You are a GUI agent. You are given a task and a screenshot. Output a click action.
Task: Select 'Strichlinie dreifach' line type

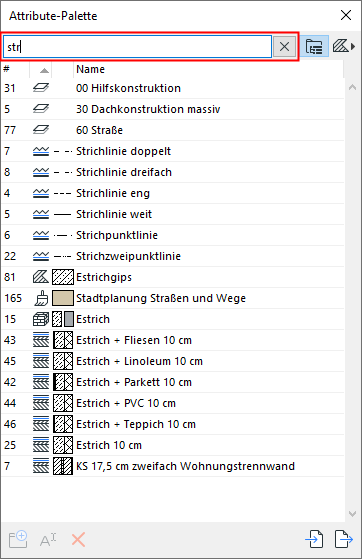point(124,172)
